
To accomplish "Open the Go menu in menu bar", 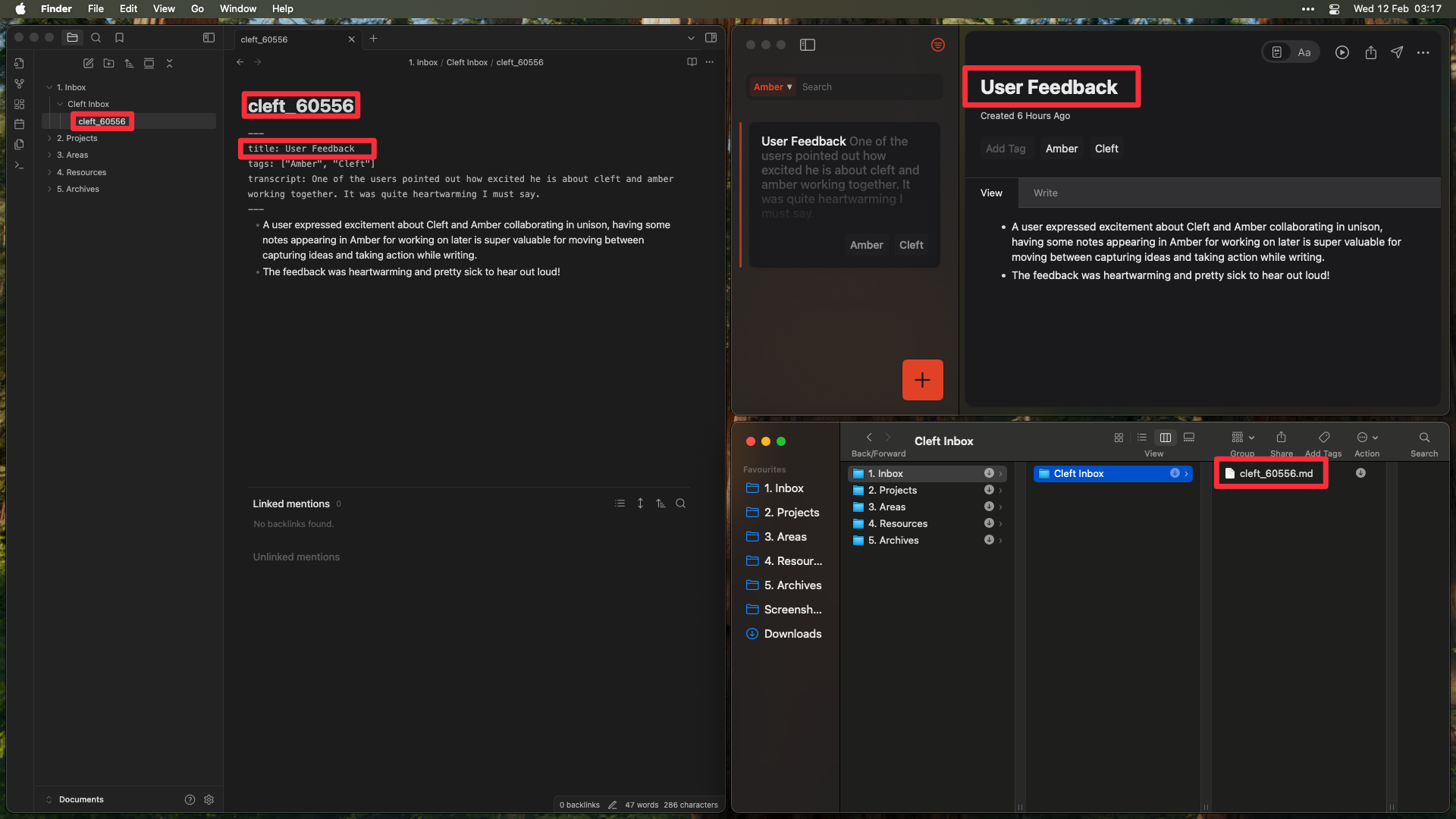I will point(197,9).
